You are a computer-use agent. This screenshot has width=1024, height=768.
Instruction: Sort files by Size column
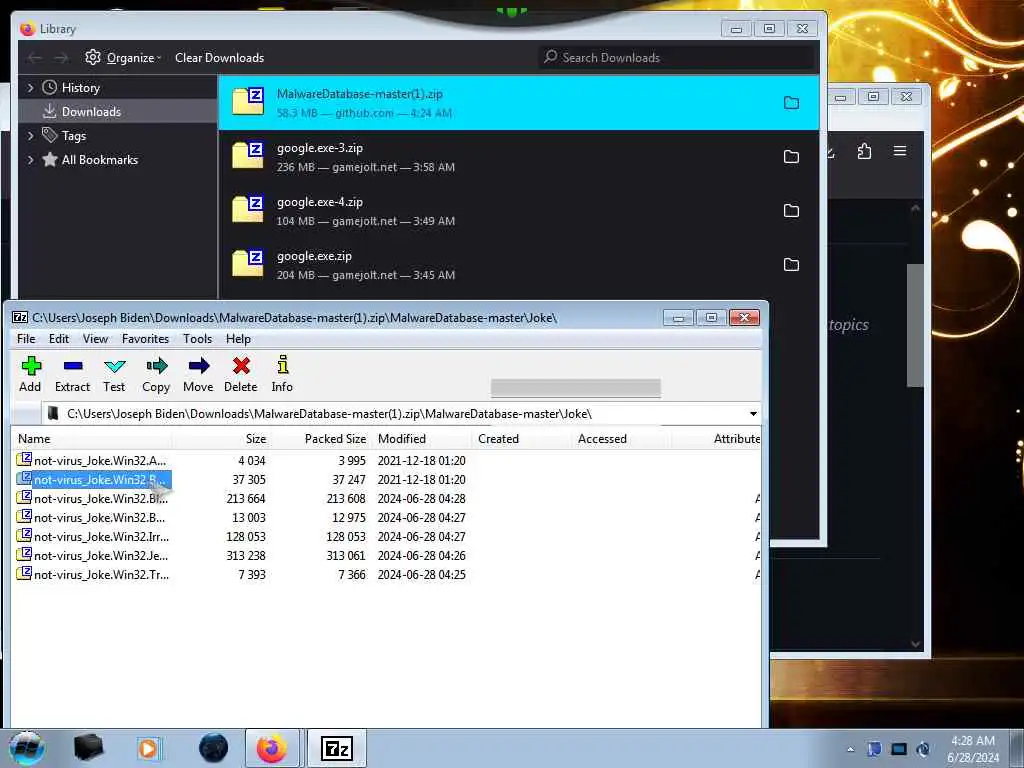[221, 439]
